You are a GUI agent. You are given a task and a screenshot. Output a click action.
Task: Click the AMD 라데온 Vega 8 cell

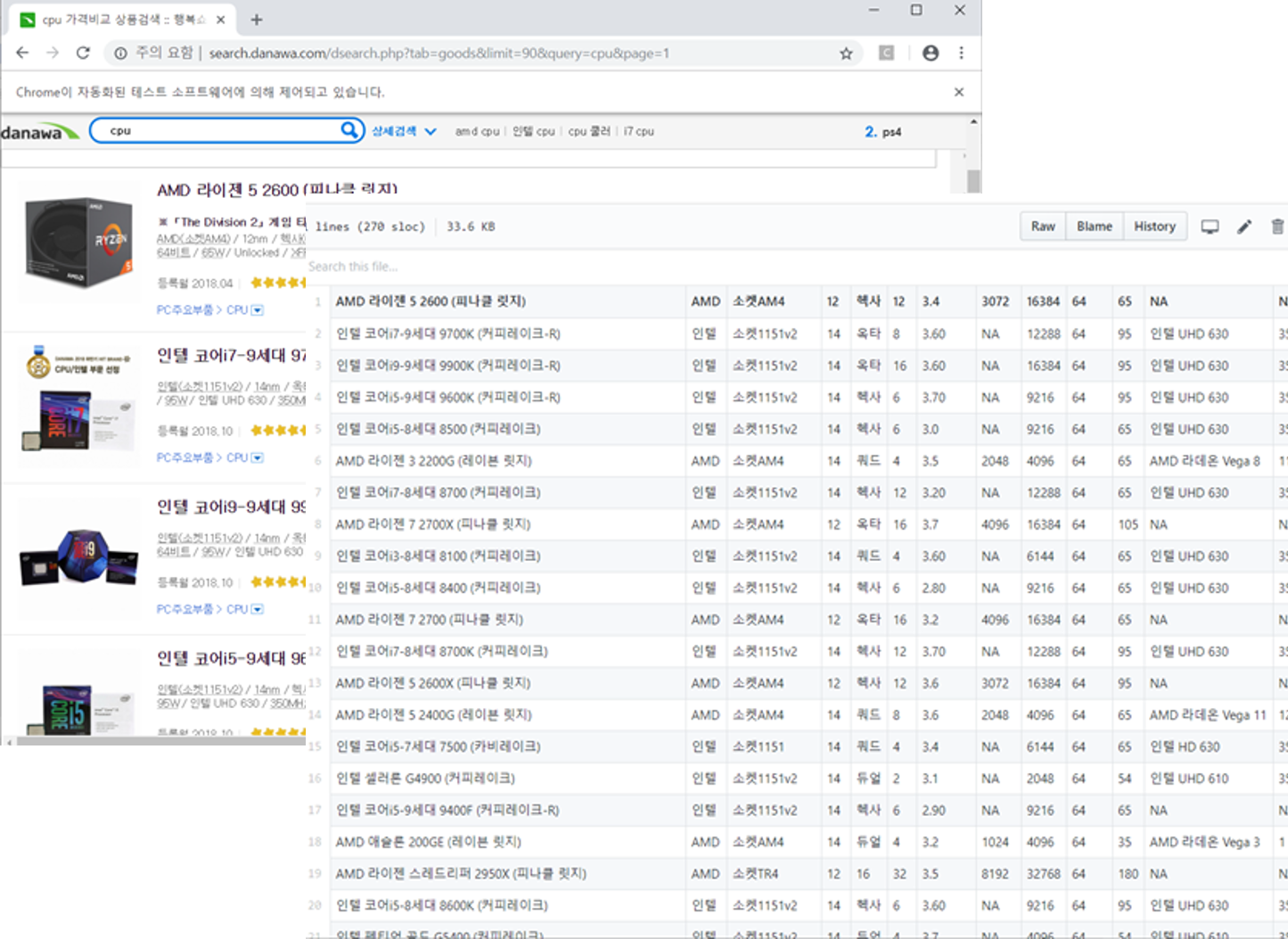click(1208, 461)
